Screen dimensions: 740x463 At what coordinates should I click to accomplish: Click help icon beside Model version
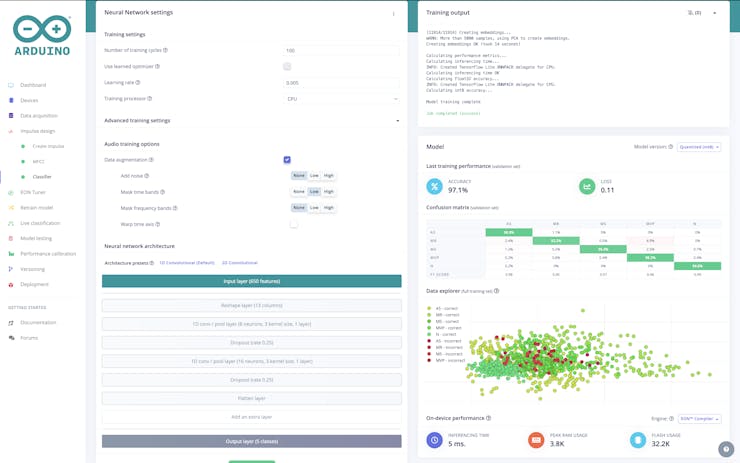click(x=671, y=147)
